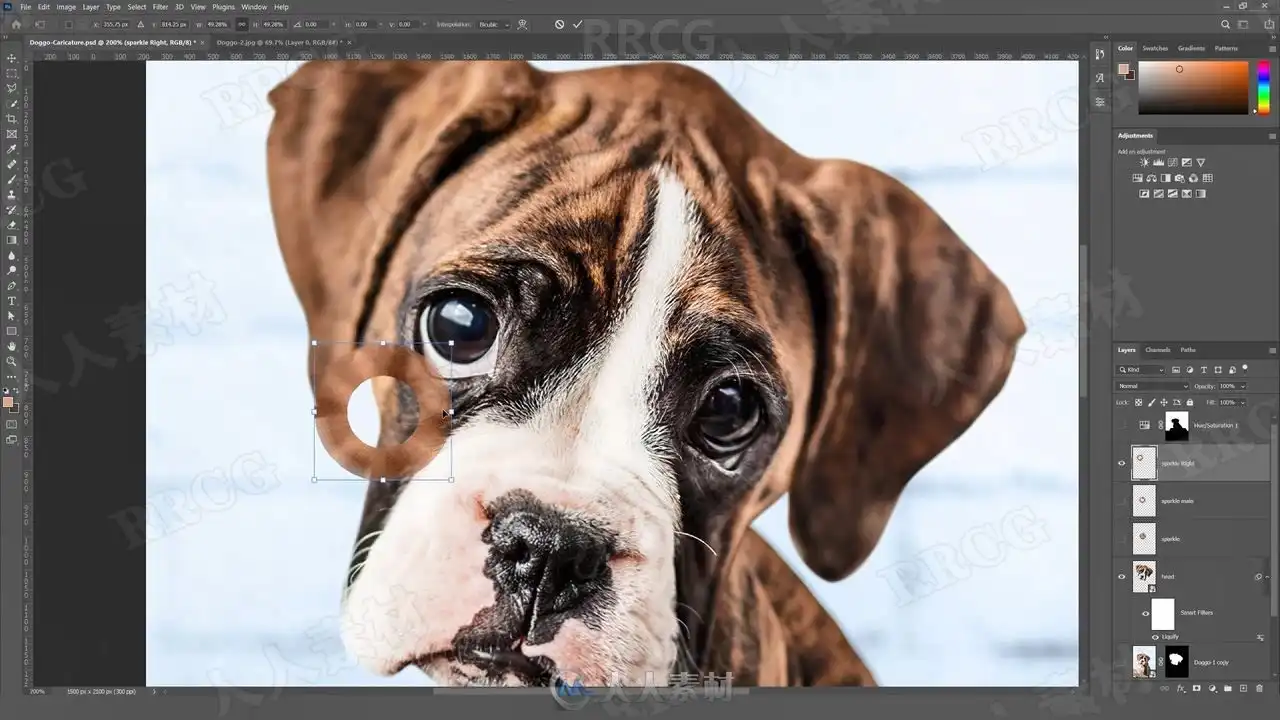Open the History collapsed panel icon
Screen dimensions: 1280x720
(x=1100, y=54)
